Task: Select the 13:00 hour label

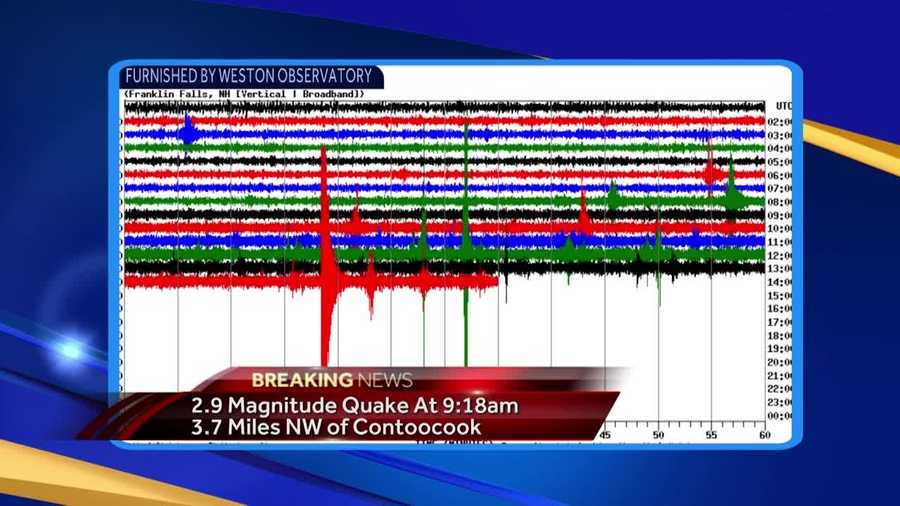Action: click(780, 269)
